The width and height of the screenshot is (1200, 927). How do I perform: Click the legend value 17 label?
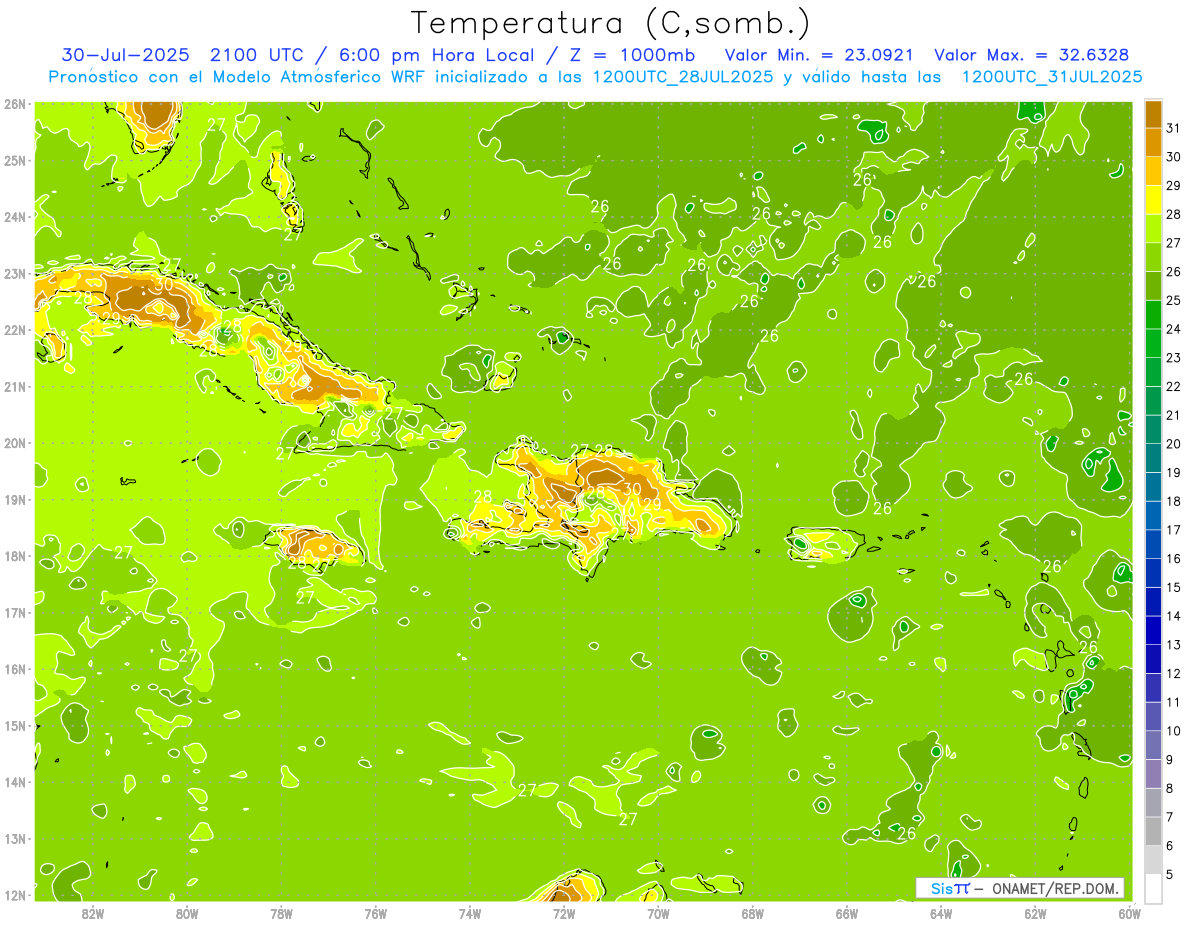click(1173, 530)
